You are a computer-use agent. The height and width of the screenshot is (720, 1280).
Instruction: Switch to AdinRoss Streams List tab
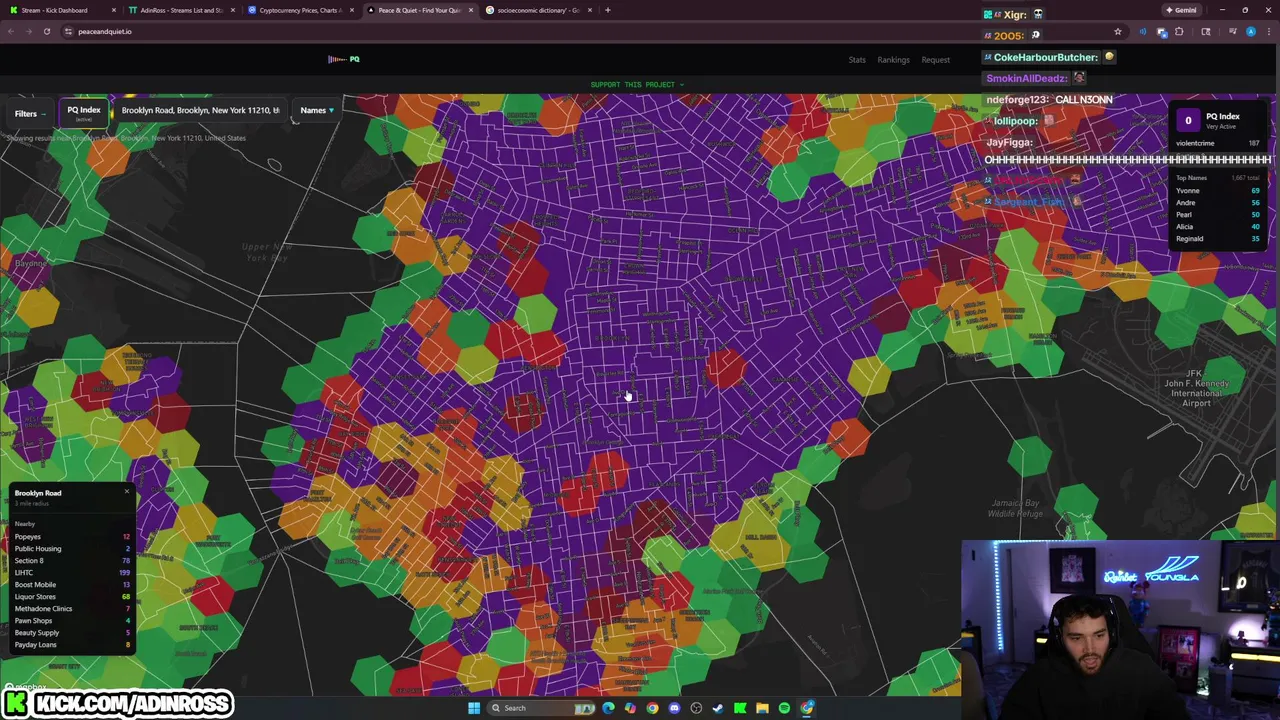[181, 10]
